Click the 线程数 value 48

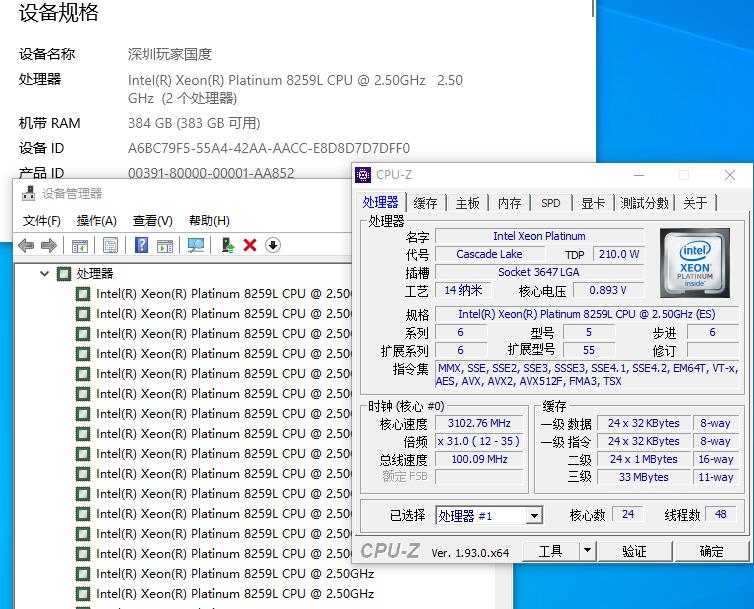721,514
